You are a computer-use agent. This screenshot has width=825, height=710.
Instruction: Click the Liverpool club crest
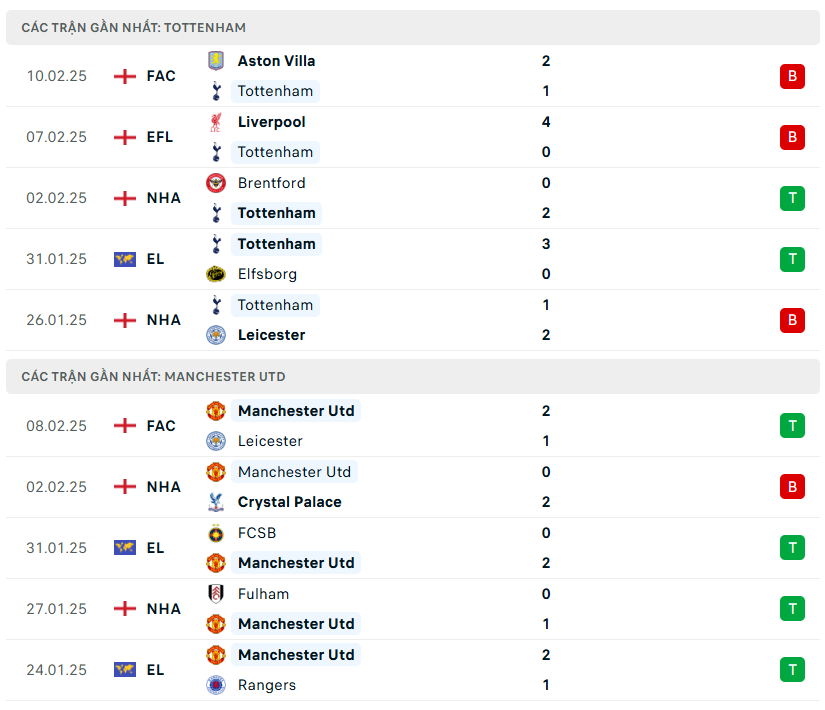(216, 122)
